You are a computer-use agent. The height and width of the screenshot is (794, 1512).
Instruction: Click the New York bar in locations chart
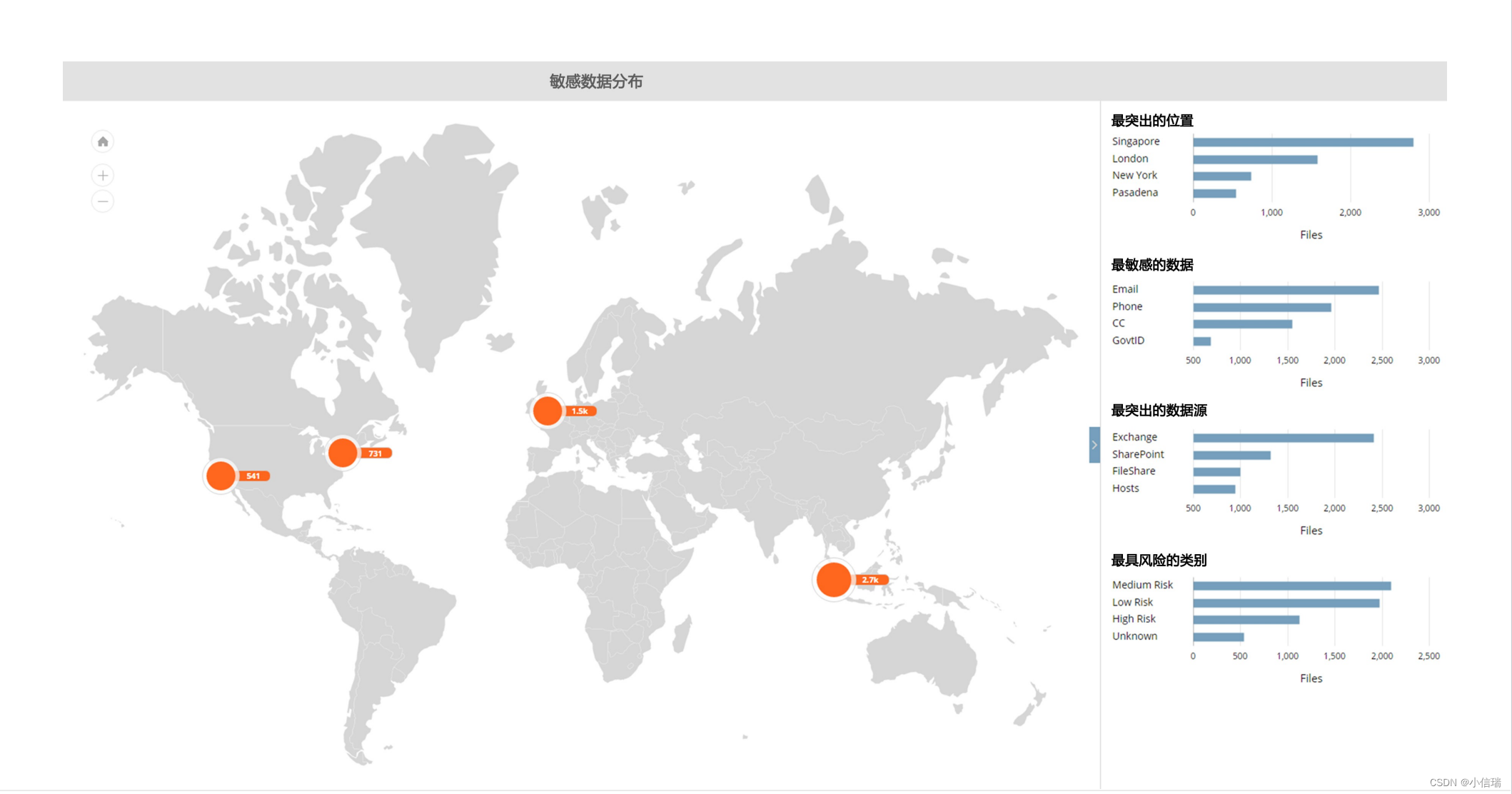(x=1222, y=176)
